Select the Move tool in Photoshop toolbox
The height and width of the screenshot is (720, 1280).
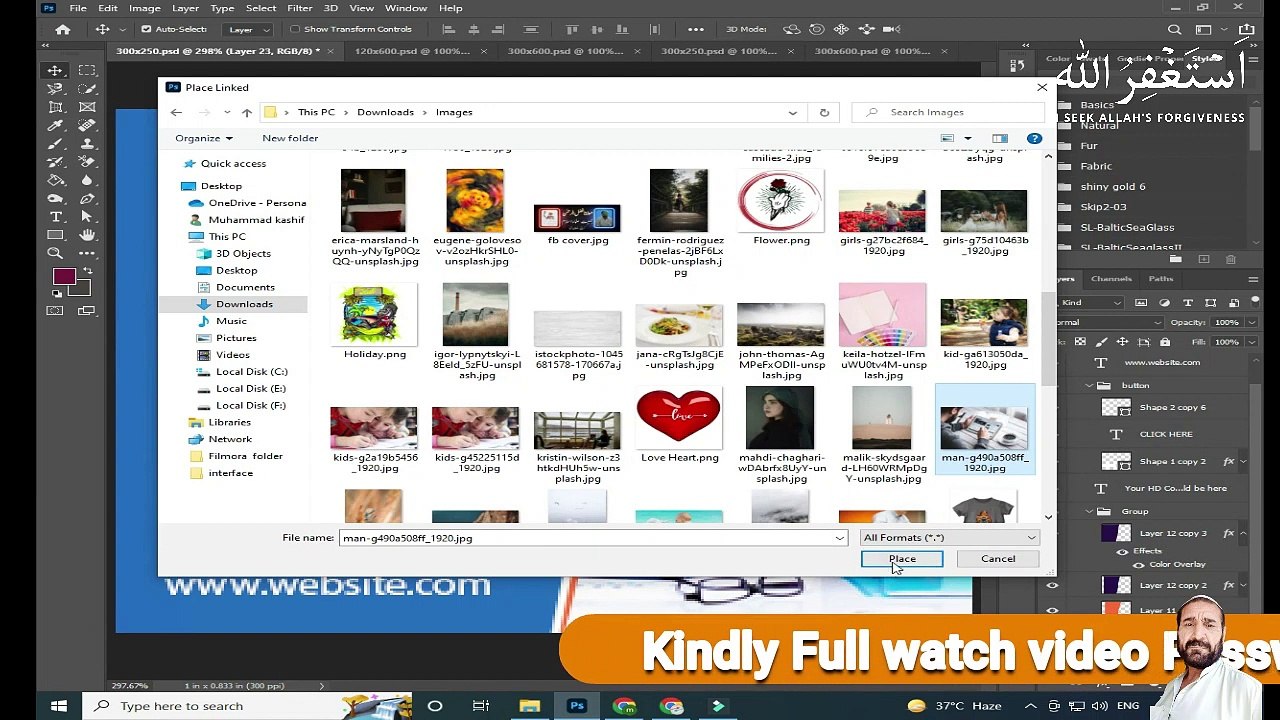55,70
